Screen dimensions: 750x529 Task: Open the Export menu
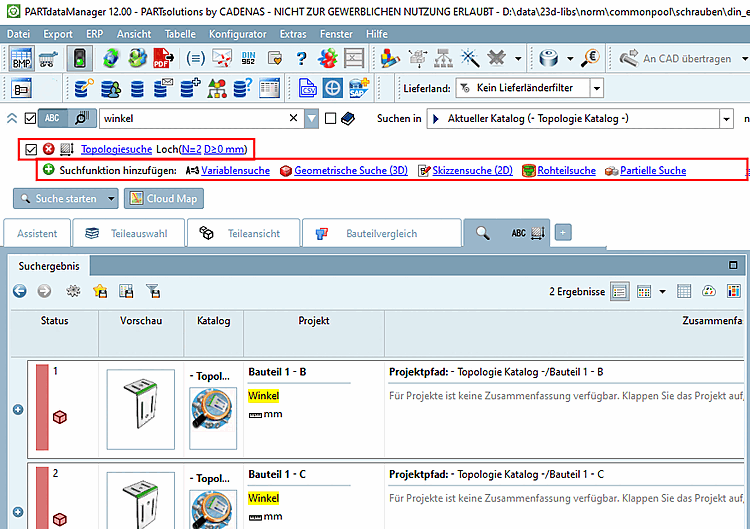[x=57, y=34]
